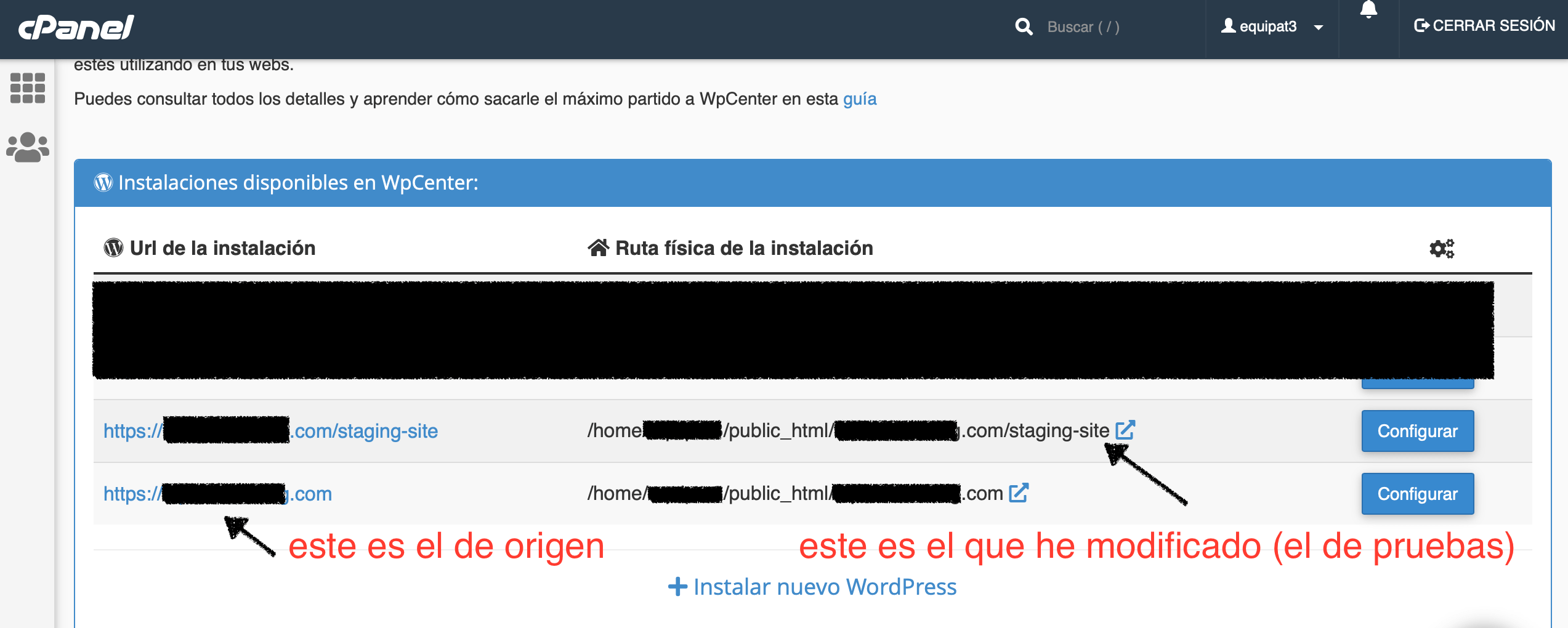Select the Ruta física de la instalación header
Viewport: 1568px width, 628px height.
pyautogui.click(x=744, y=248)
